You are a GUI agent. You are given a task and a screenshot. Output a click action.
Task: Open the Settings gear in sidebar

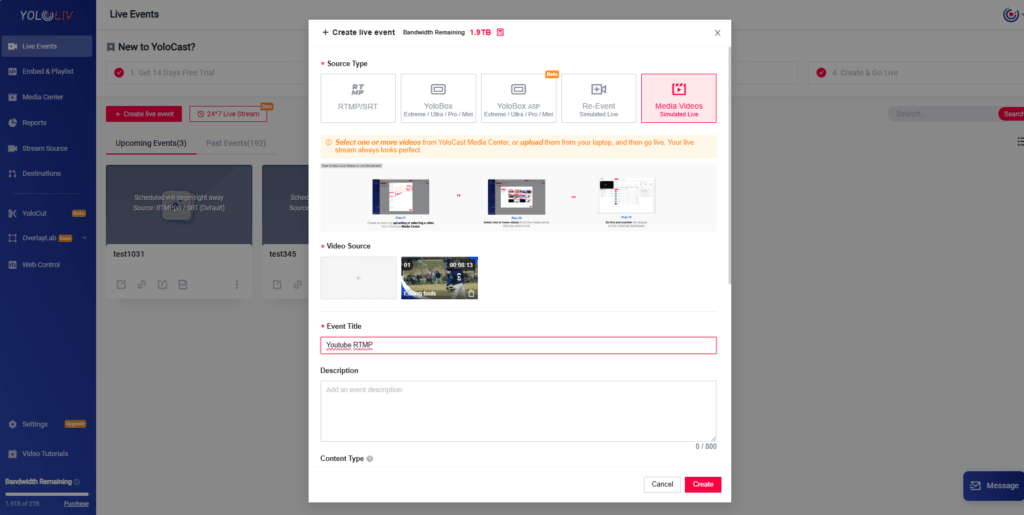click(12, 424)
